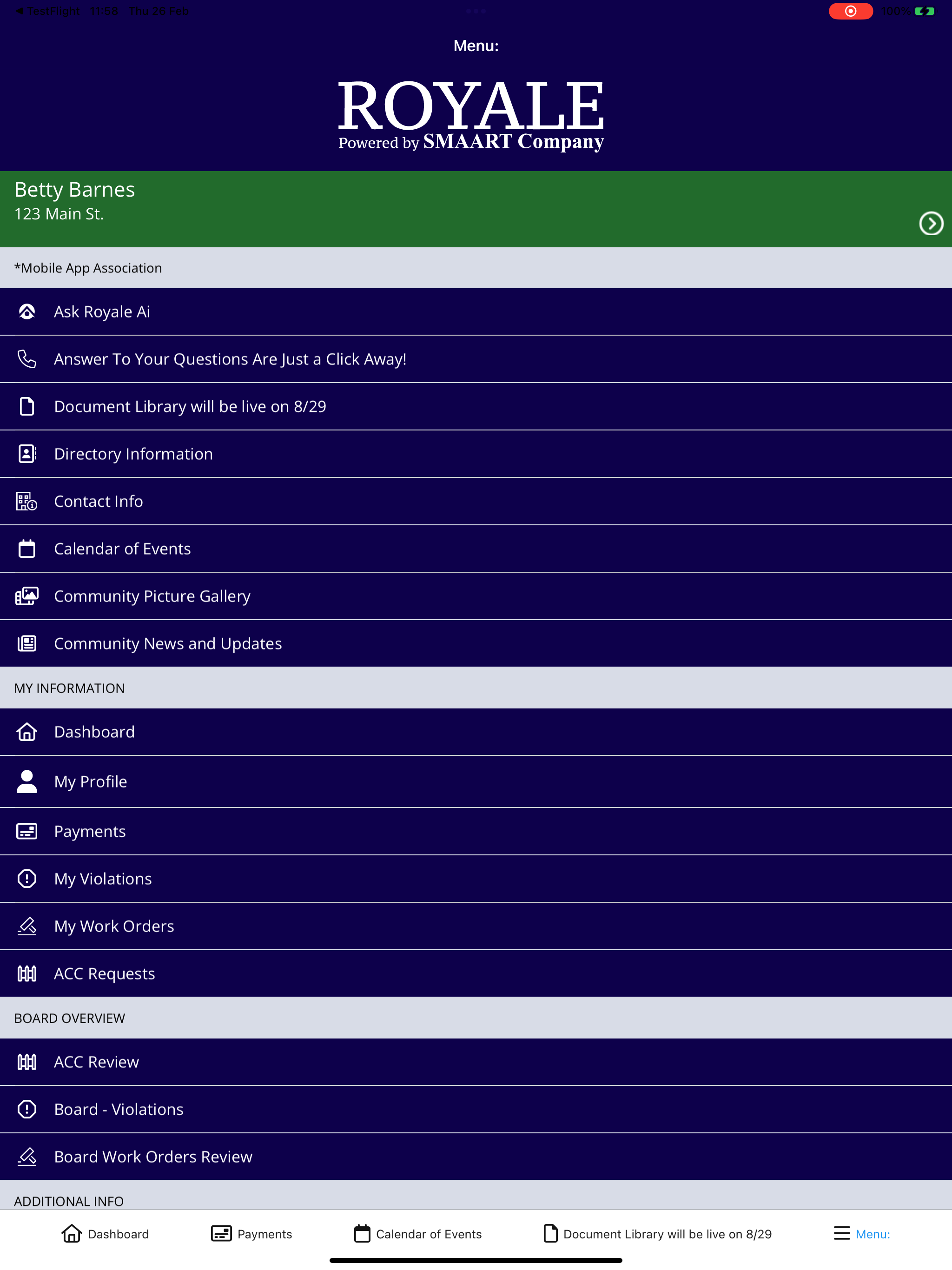
Task: Tap the Directory Information contact-card icon
Action: click(x=27, y=454)
